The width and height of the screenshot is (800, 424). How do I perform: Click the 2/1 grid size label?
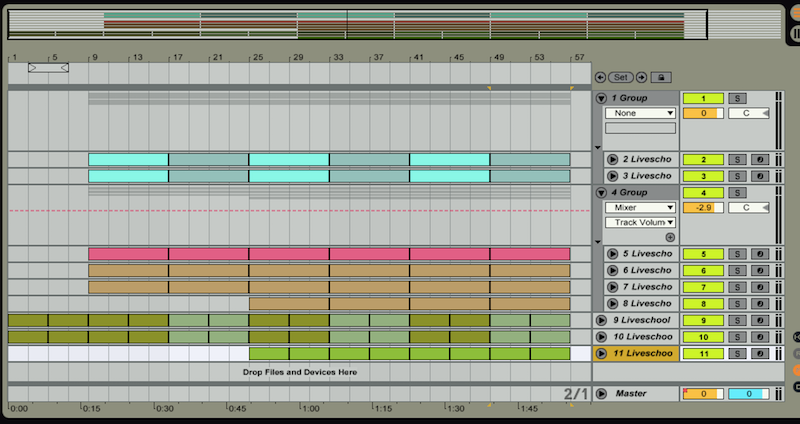pos(576,394)
